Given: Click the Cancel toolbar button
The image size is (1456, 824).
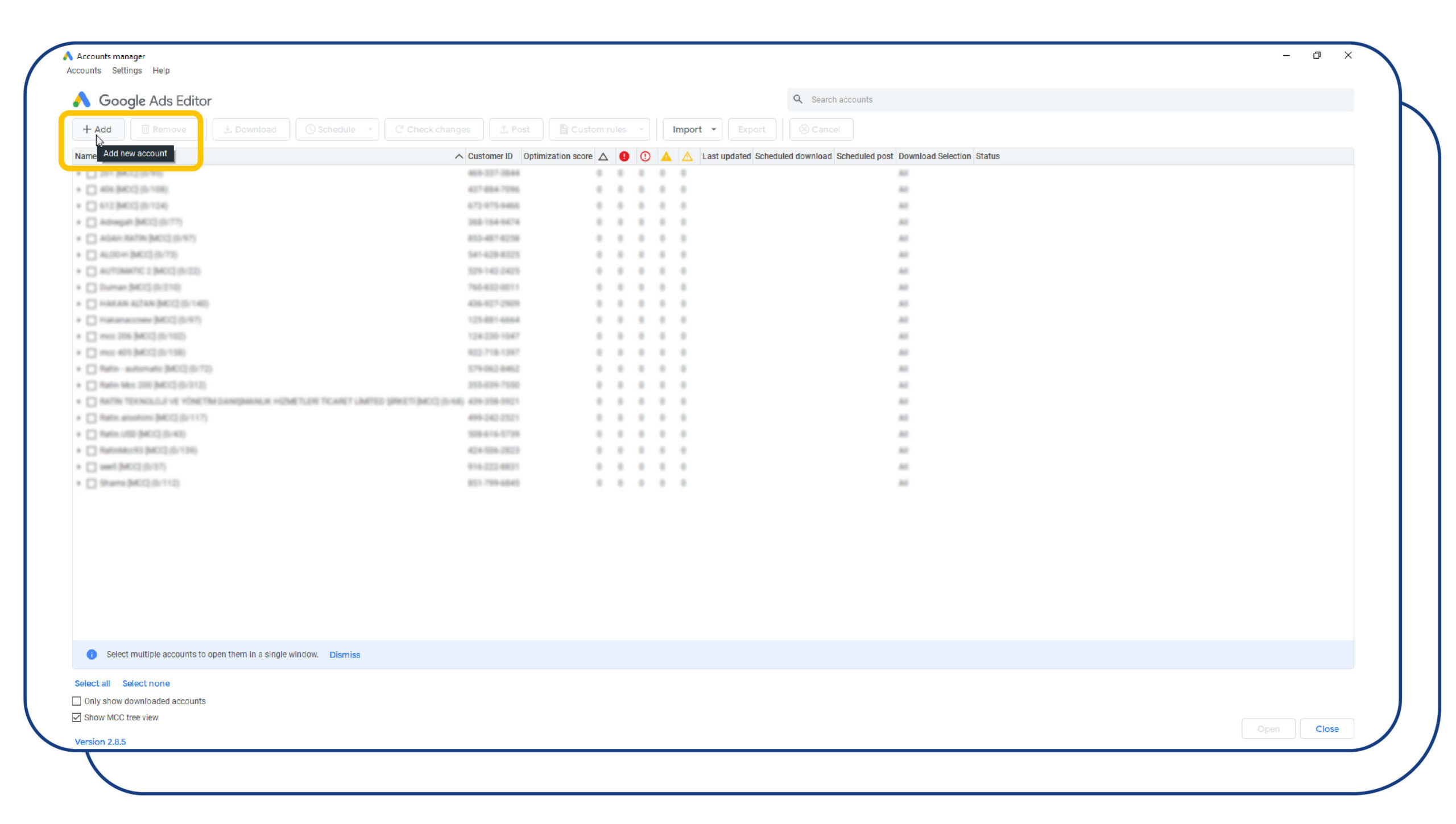Looking at the screenshot, I should tap(821, 129).
